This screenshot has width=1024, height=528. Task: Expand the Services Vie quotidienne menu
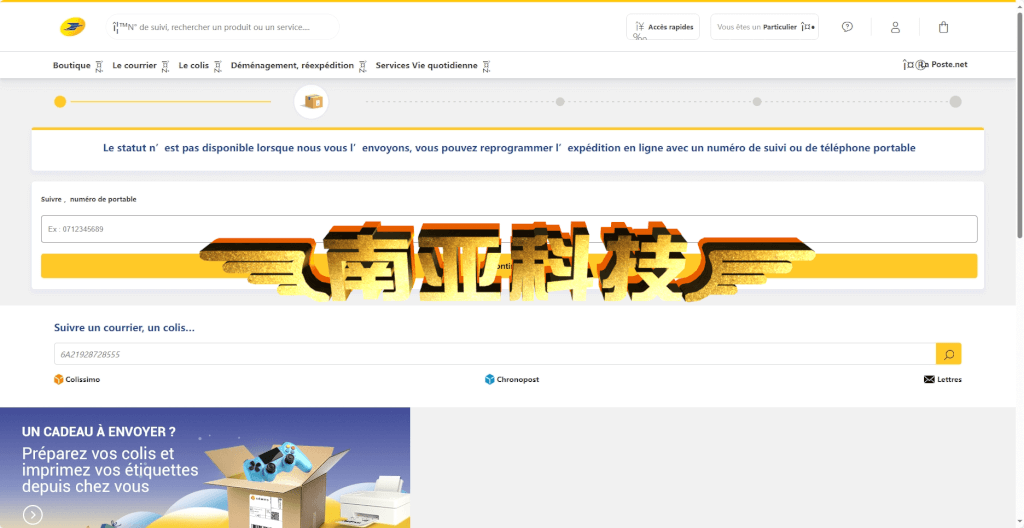pyautogui.click(x=432, y=65)
